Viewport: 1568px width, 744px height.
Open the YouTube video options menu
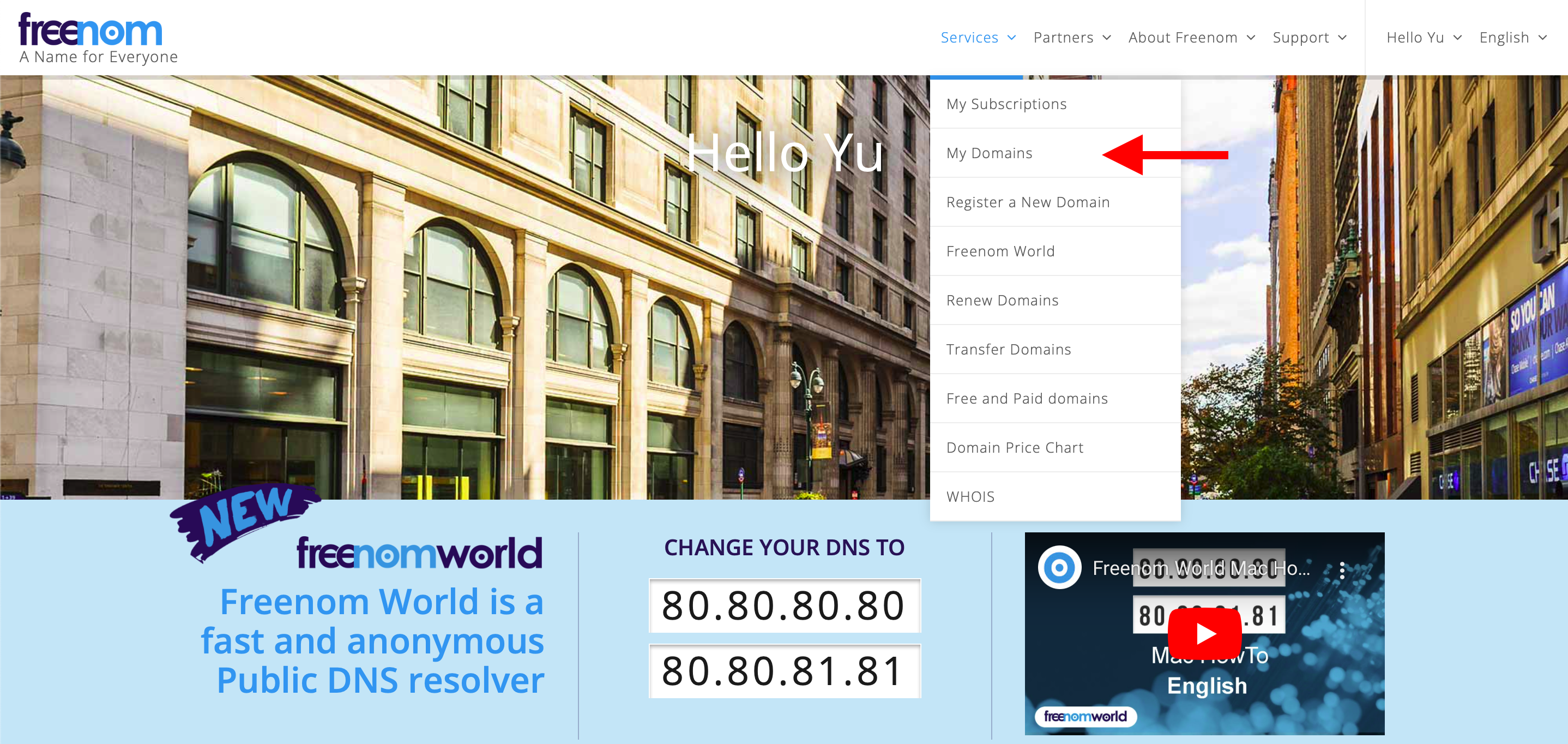[x=1342, y=570]
